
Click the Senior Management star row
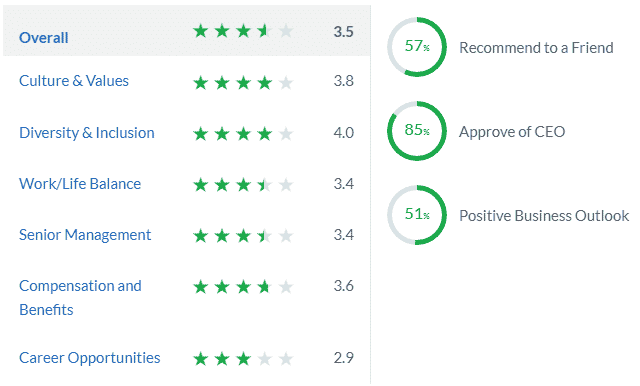243,236
